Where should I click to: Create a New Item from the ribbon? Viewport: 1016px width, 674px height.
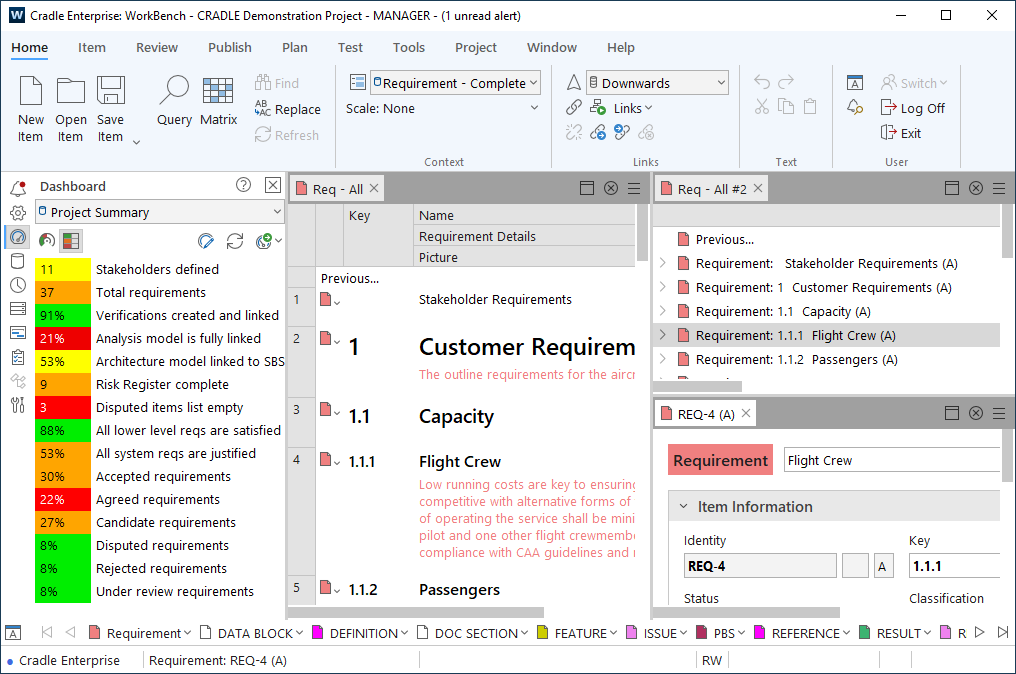30,108
